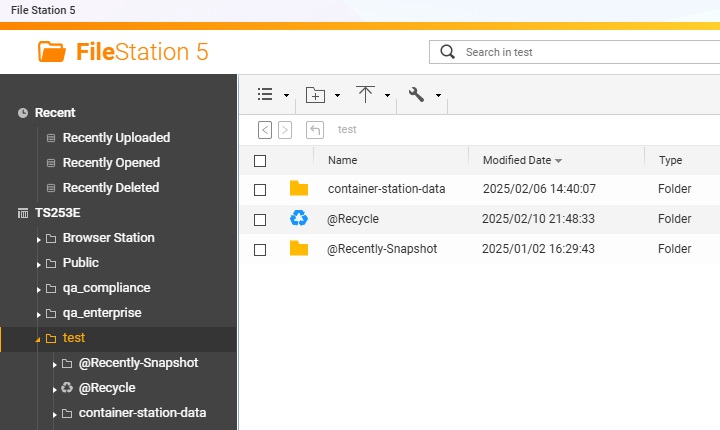
Task: Click the @Recently-Snapshot yellow folder icon
Action: (299, 249)
